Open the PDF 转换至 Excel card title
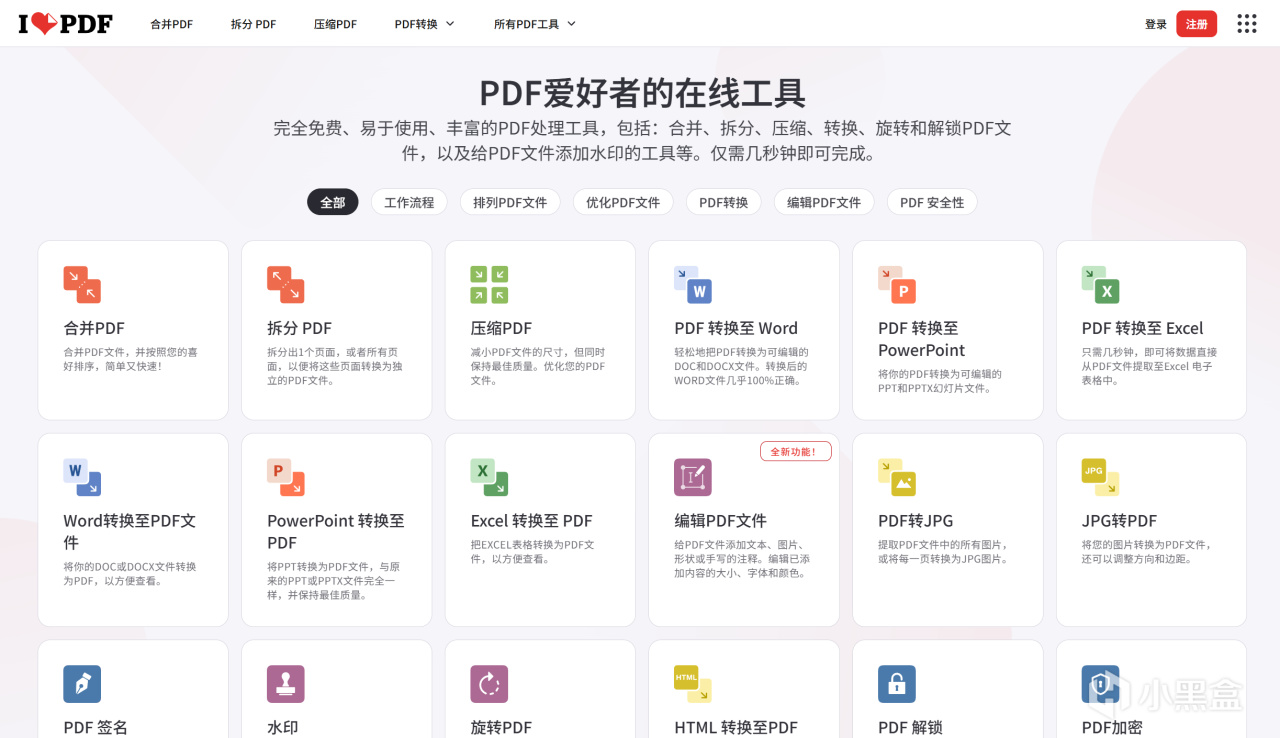This screenshot has height=738, width=1280. pyautogui.click(x=1142, y=328)
